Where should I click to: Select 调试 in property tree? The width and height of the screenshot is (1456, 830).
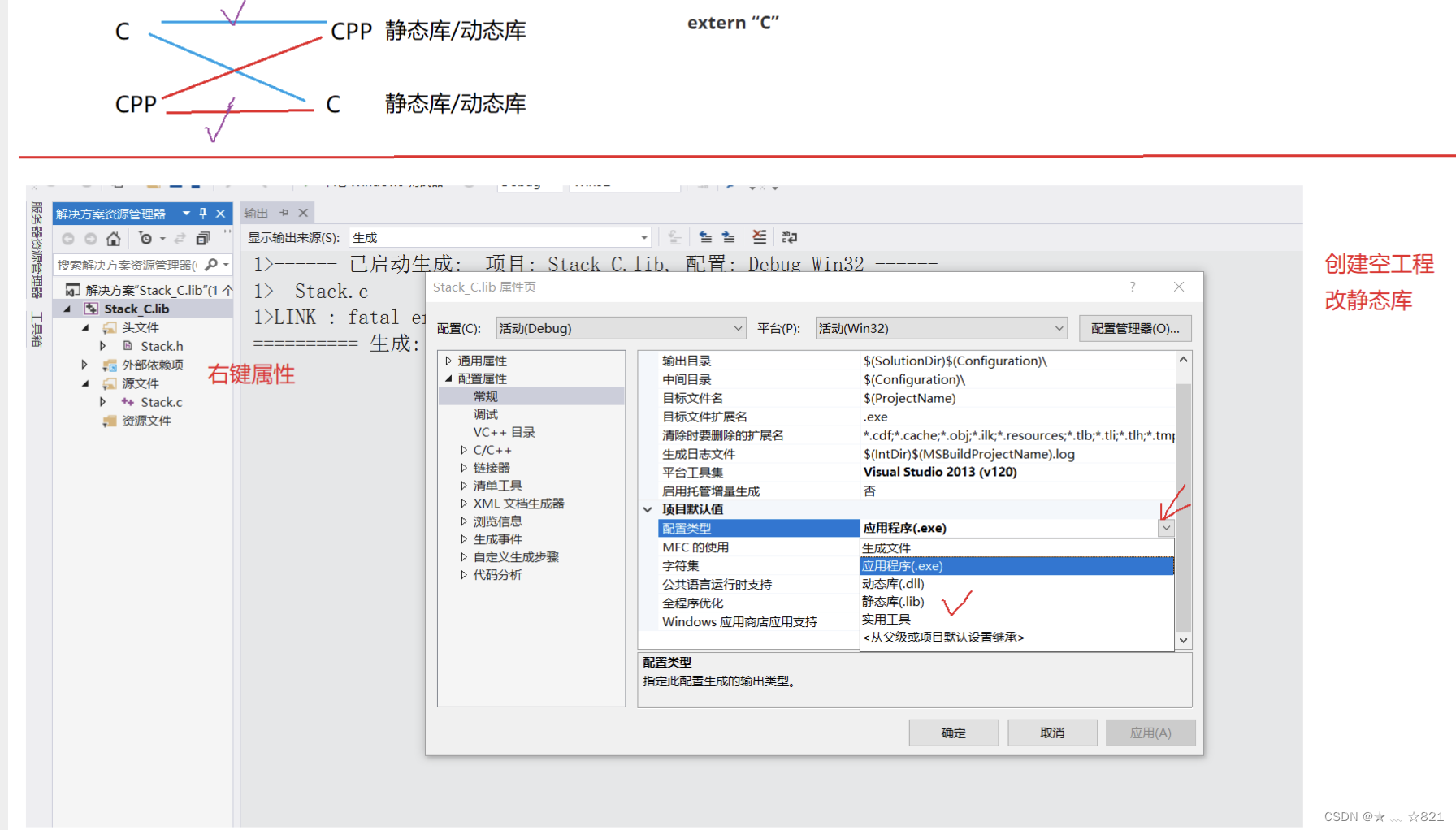(486, 414)
